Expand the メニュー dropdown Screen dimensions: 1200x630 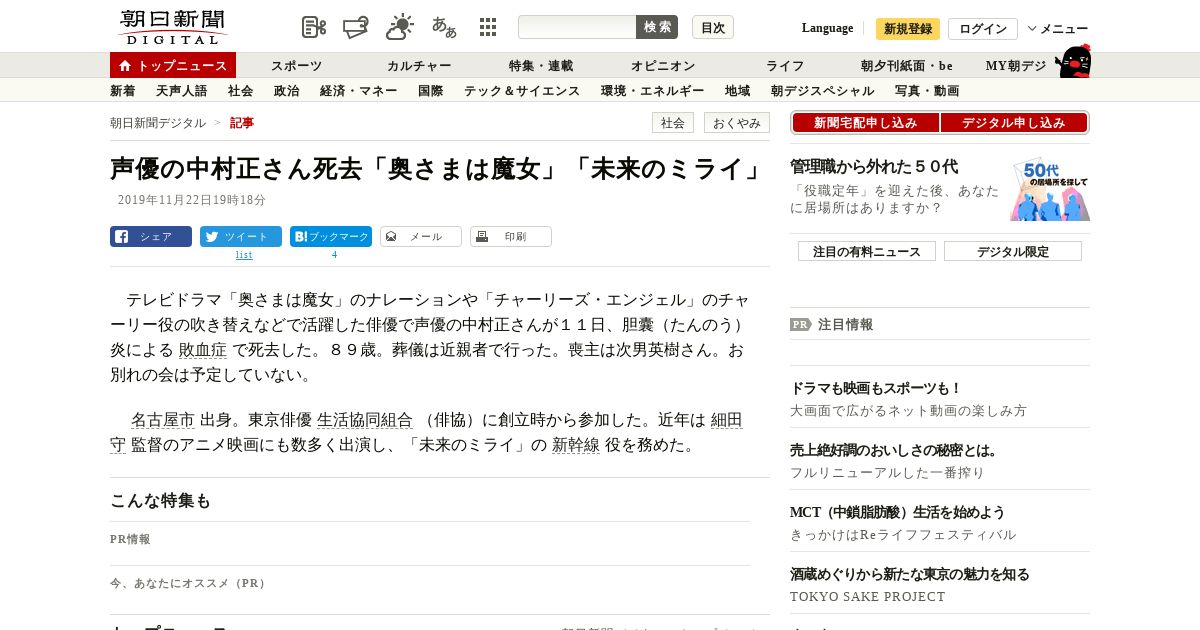point(1058,29)
